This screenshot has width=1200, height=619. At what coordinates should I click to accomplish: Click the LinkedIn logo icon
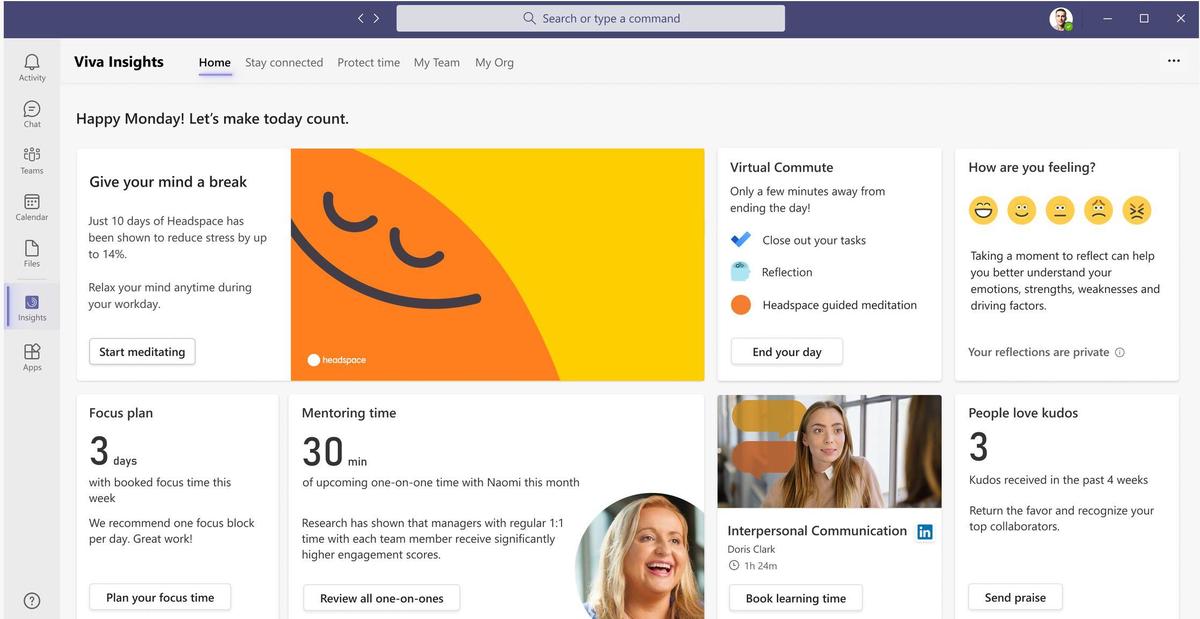pyautogui.click(x=925, y=532)
